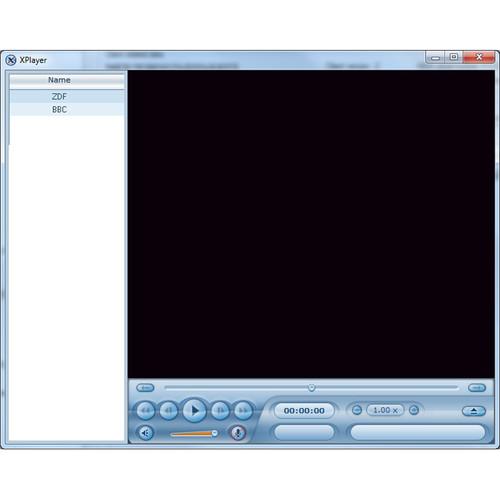The width and height of the screenshot is (500, 500).
Task: Click the seek bar thumb marker
Action: 312,388
